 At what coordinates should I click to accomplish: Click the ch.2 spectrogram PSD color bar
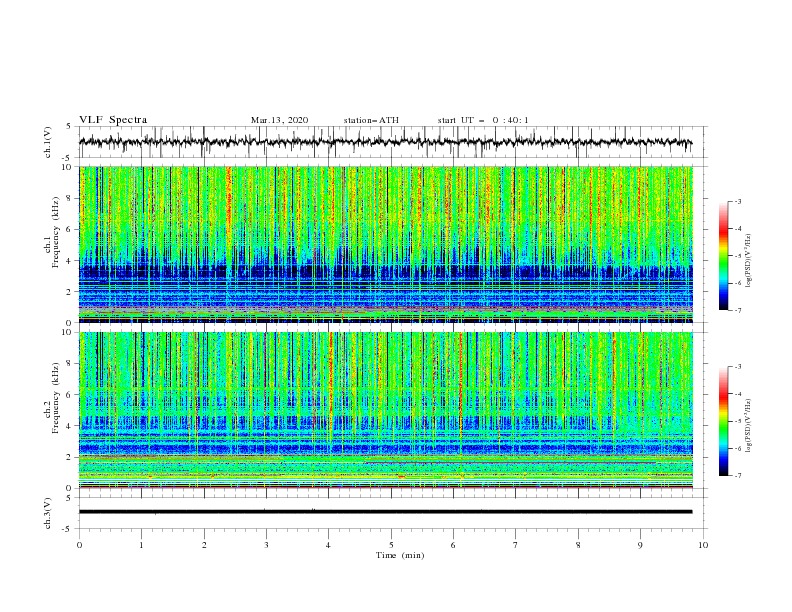coord(724,421)
